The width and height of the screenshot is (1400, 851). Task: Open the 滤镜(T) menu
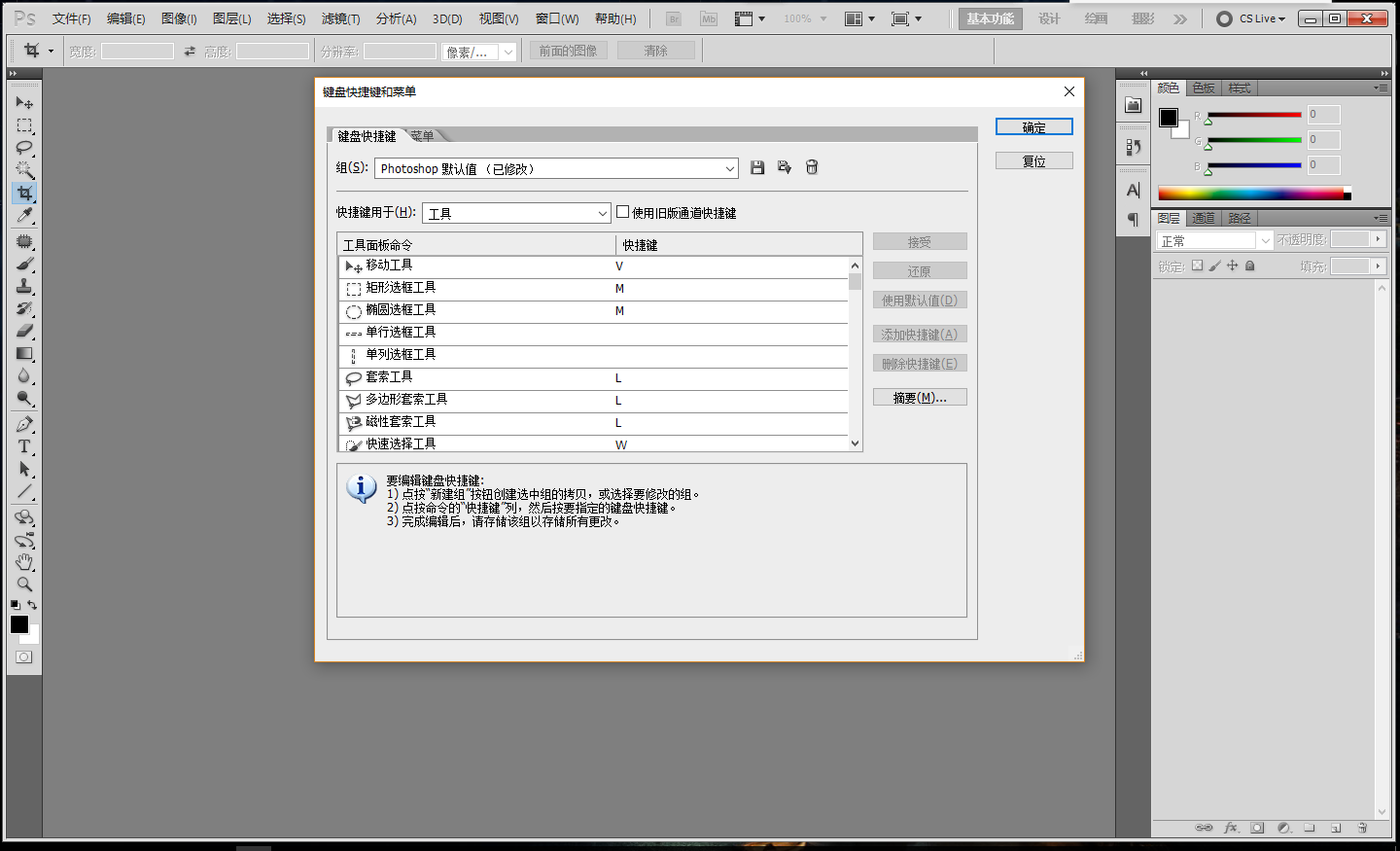(x=340, y=18)
